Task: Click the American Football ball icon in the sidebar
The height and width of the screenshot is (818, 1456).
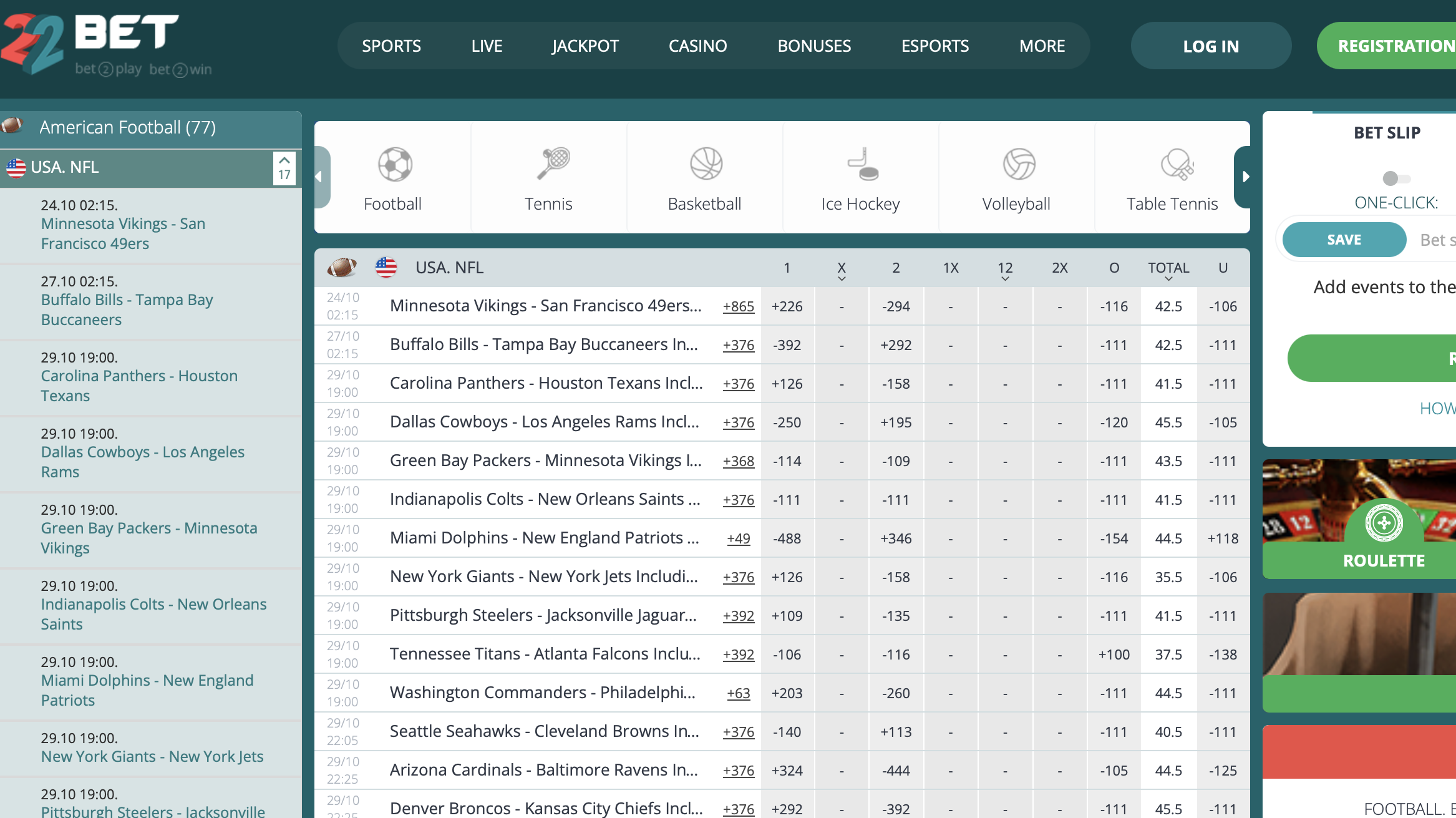Action: point(12,126)
